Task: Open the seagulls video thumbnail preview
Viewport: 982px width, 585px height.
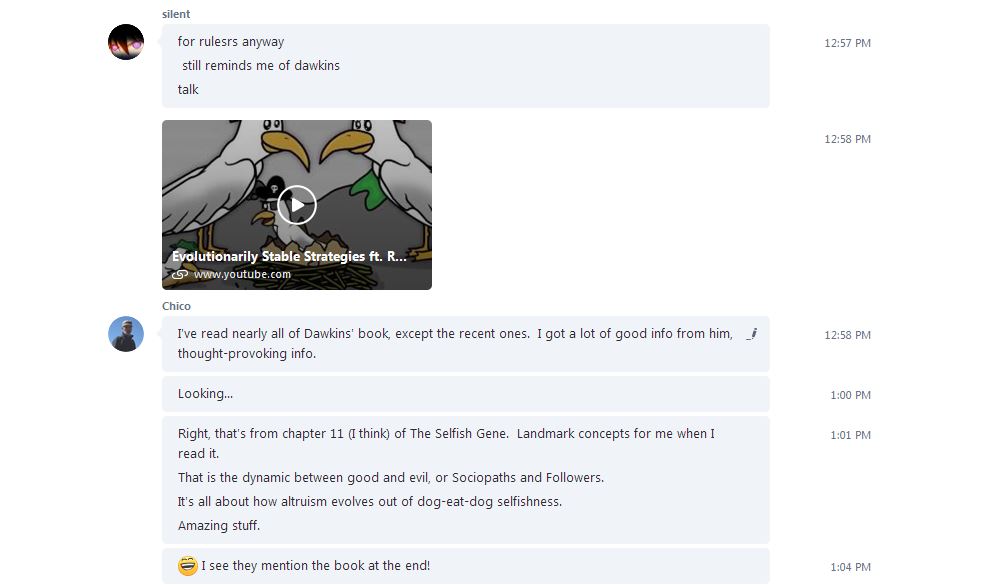Action: click(297, 205)
